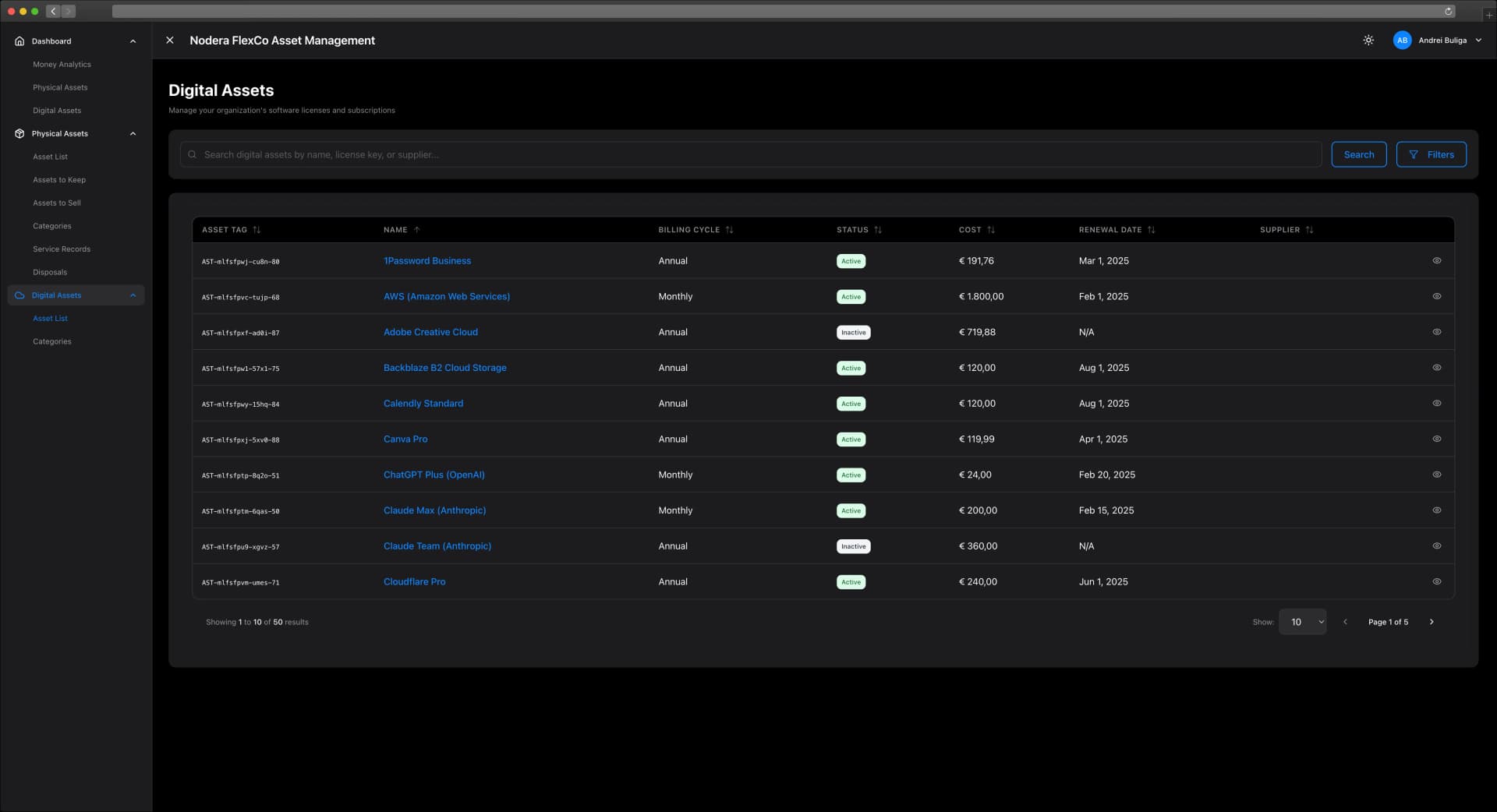The width and height of the screenshot is (1497, 812).
Task: Click the browser address bar
Action: pyautogui.click(x=784, y=12)
